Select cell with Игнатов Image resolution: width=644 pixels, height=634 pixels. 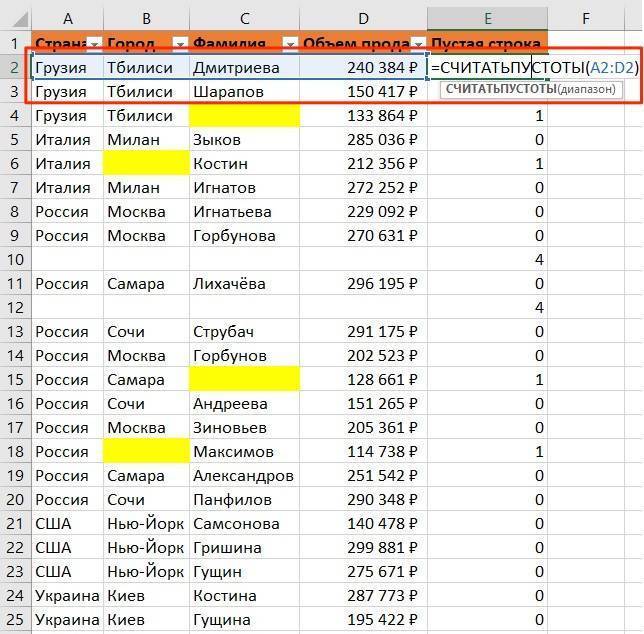244,188
